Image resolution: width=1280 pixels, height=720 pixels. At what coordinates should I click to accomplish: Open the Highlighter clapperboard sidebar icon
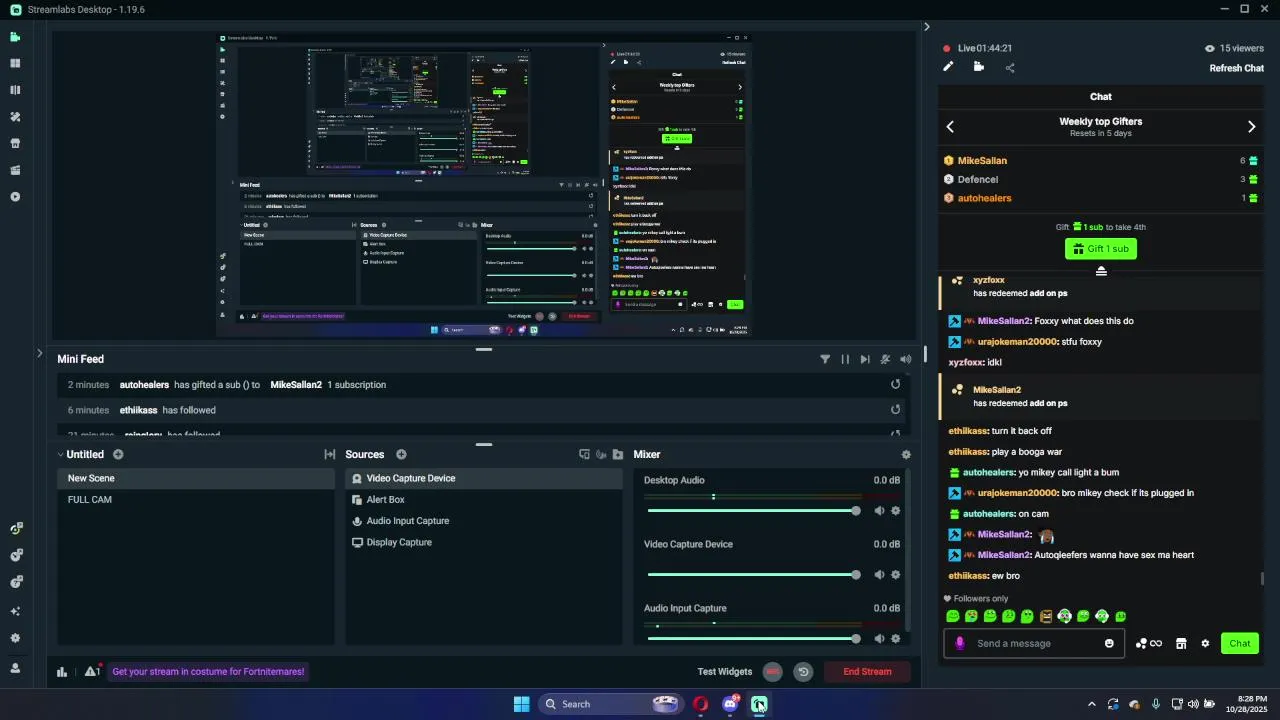click(x=15, y=170)
